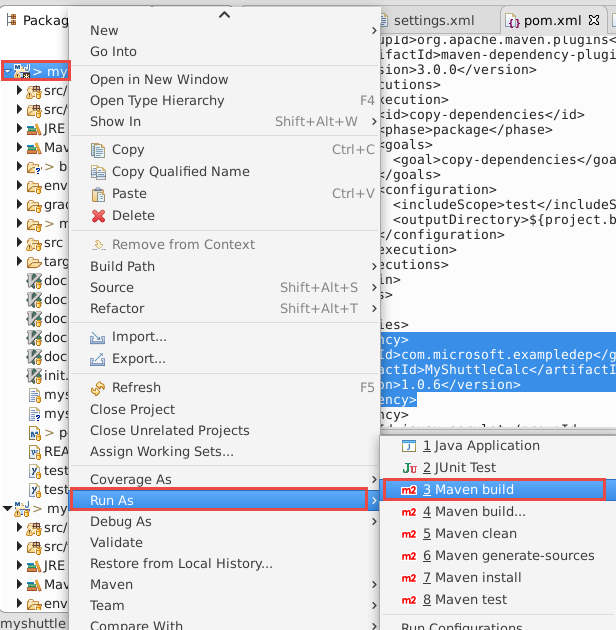This screenshot has height=630, width=616.
Task: Click the Copy Qualified Name icon
Action: [x=98, y=172]
